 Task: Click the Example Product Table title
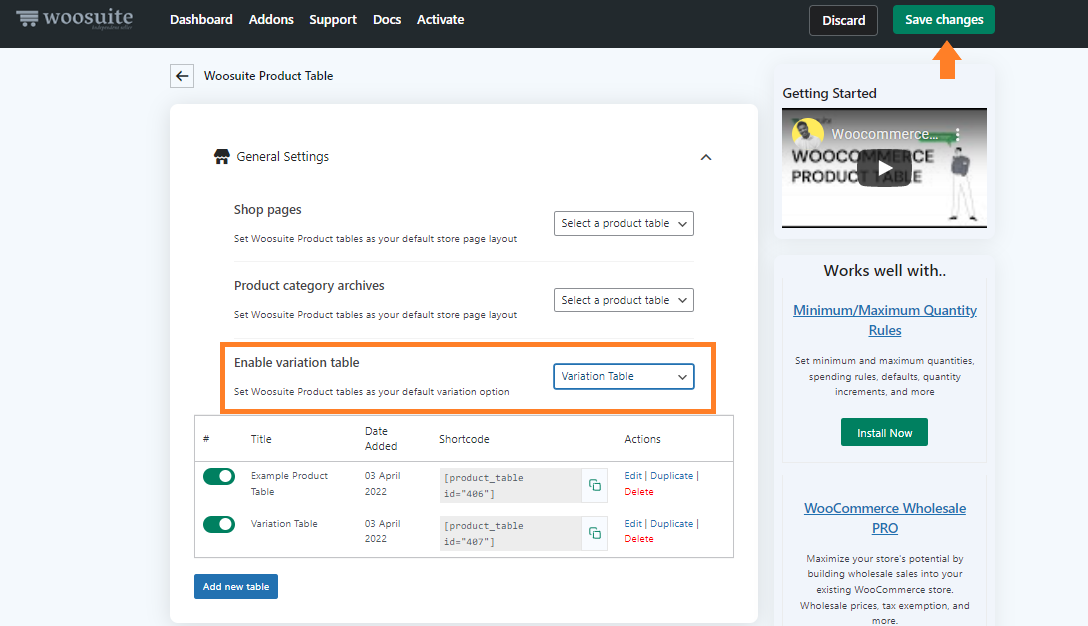point(289,484)
